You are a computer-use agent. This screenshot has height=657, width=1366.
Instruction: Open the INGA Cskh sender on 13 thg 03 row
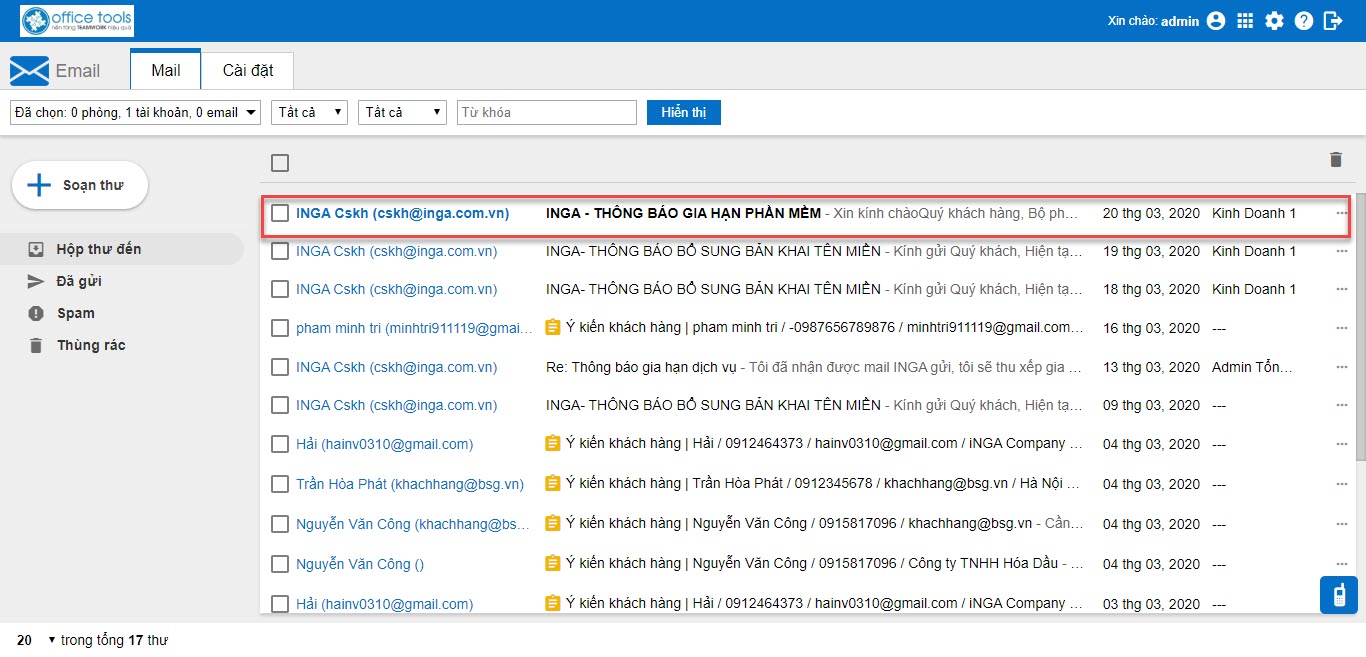pos(396,367)
